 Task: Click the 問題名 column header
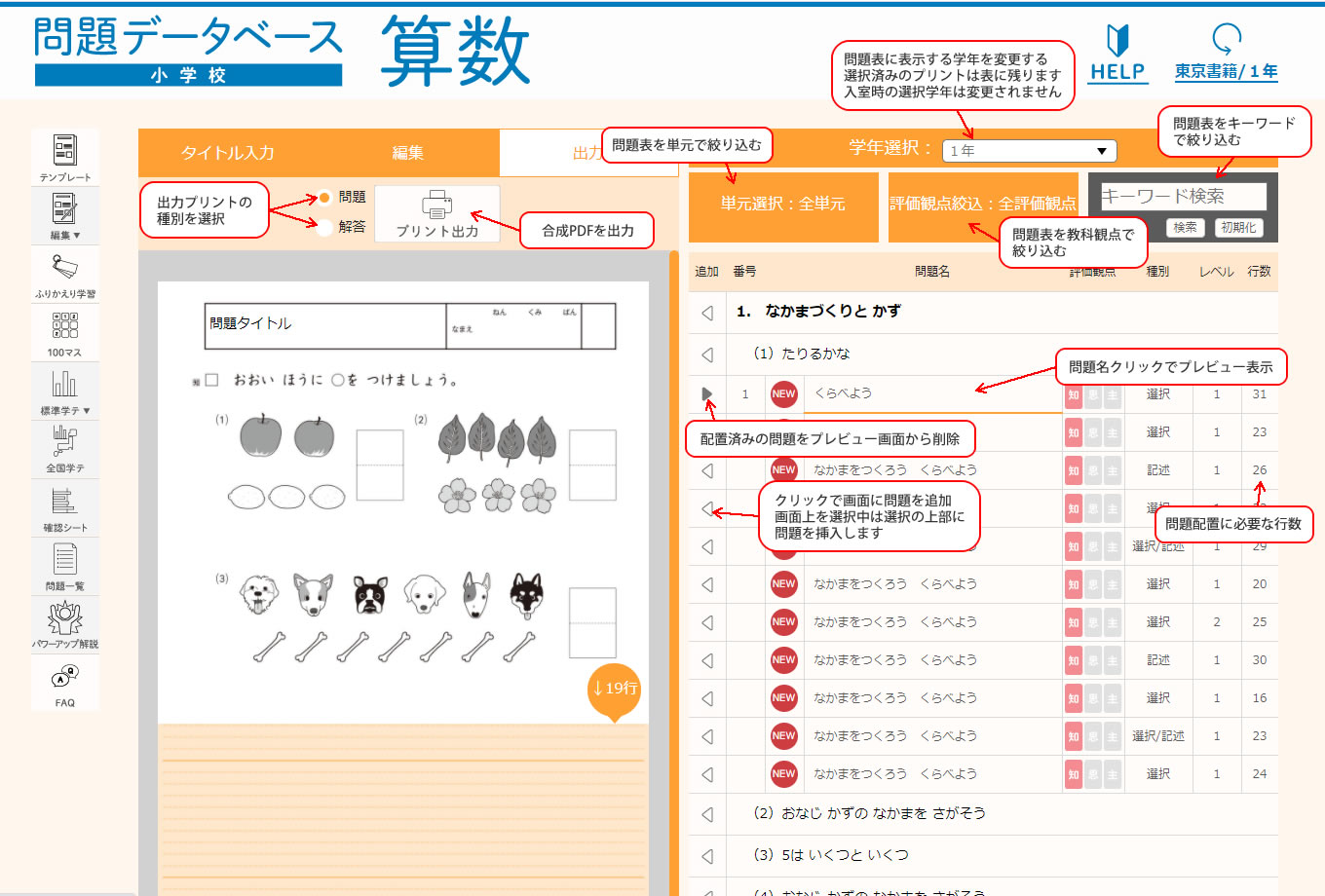932,272
